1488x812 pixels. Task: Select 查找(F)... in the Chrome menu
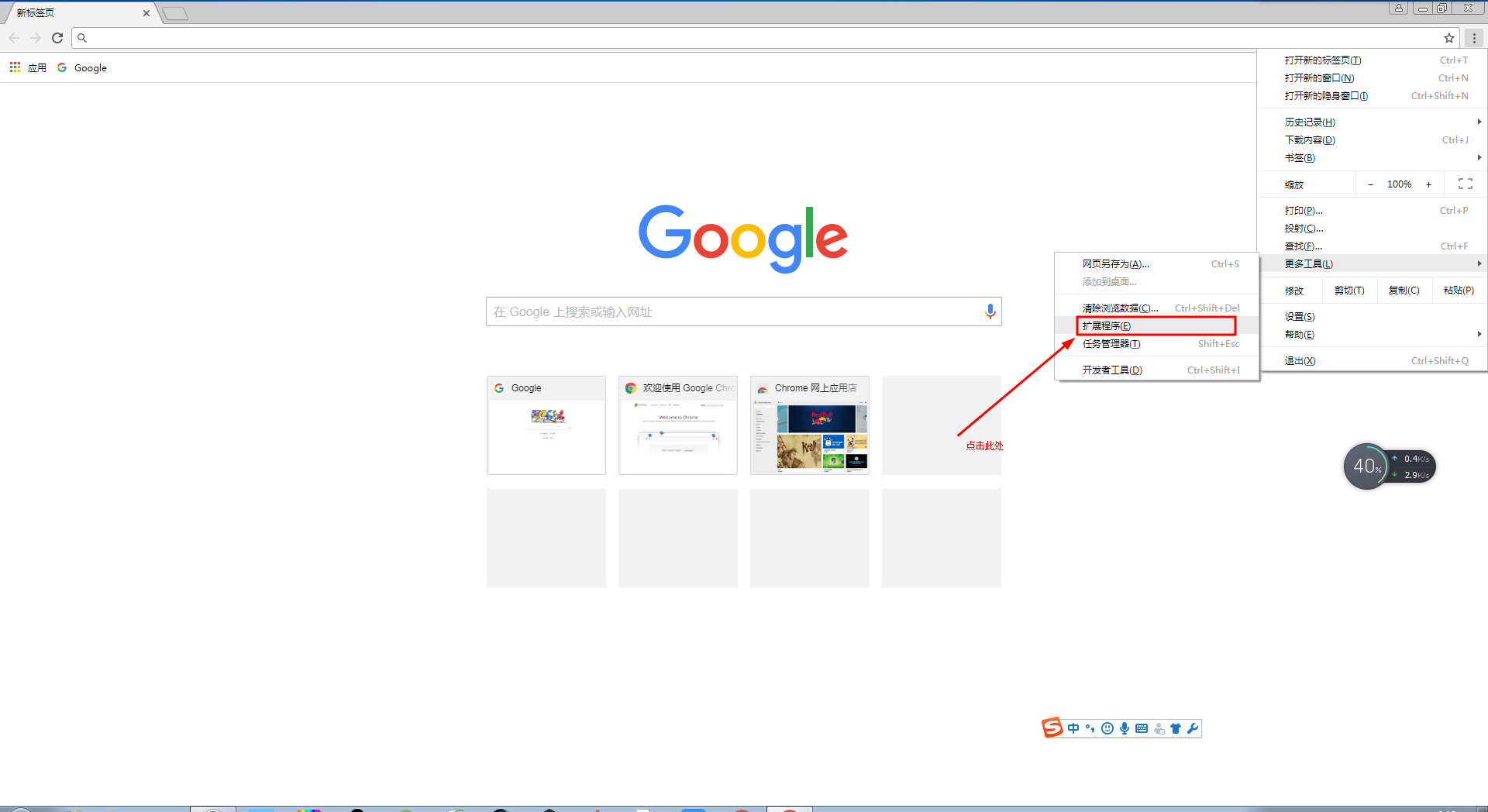point(1372,246)
